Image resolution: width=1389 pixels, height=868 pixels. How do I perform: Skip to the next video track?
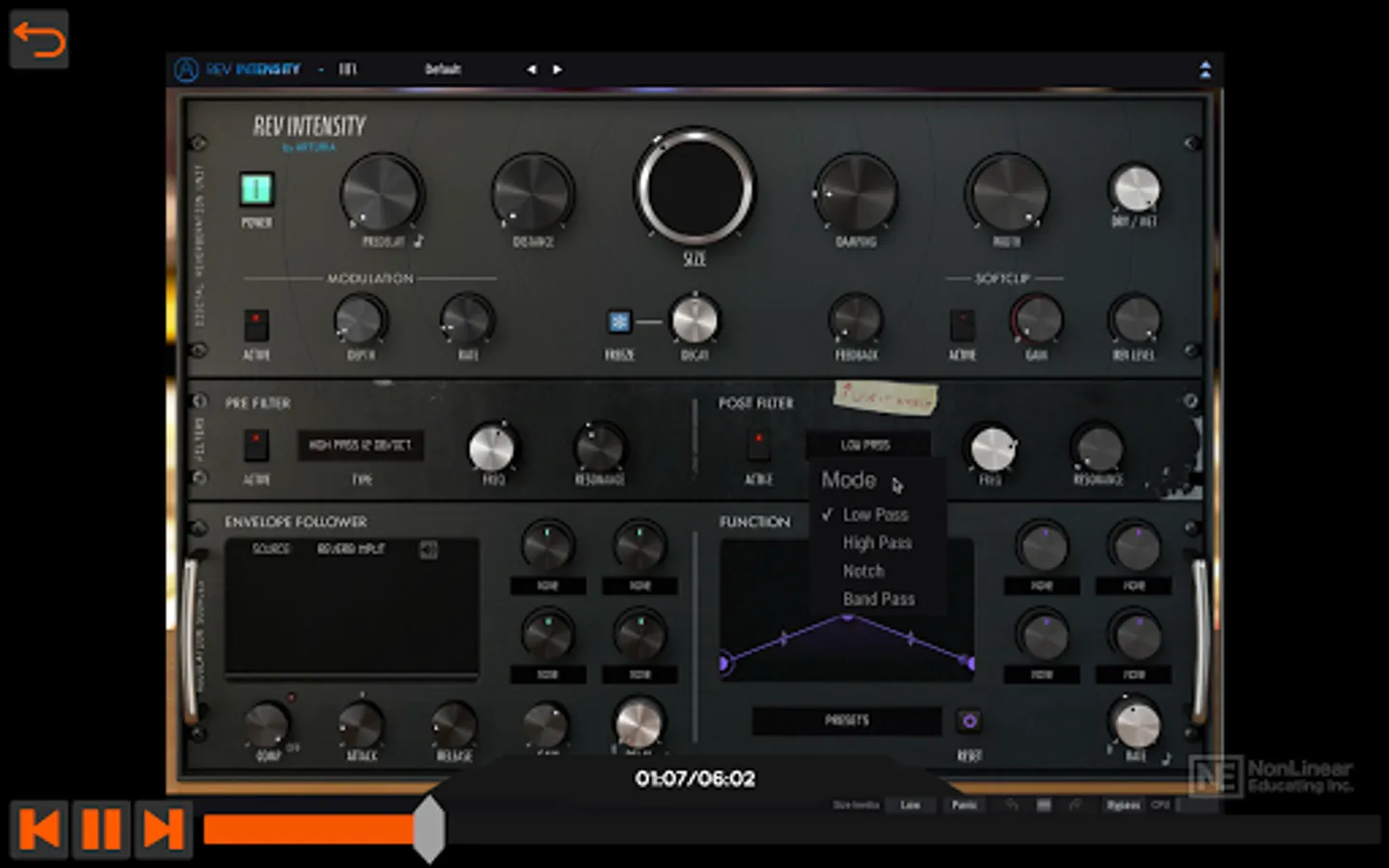pos(163,828)
